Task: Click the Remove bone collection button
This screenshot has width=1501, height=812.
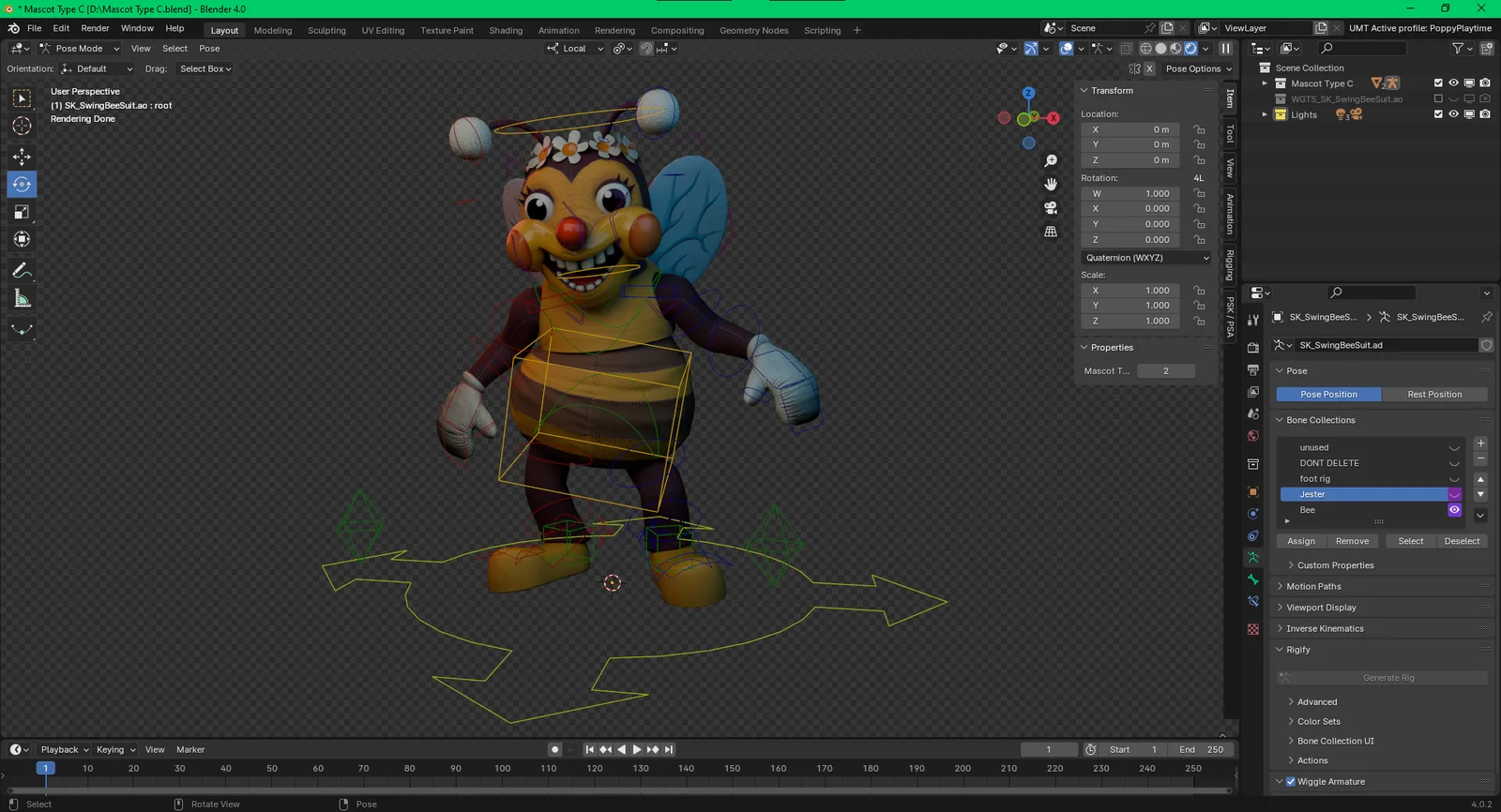Action: 1352,541
